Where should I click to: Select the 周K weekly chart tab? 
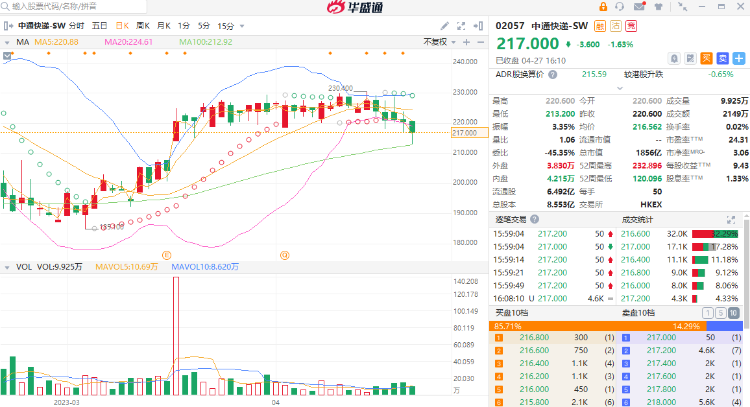pyautogui.click(x=143, y=26)
